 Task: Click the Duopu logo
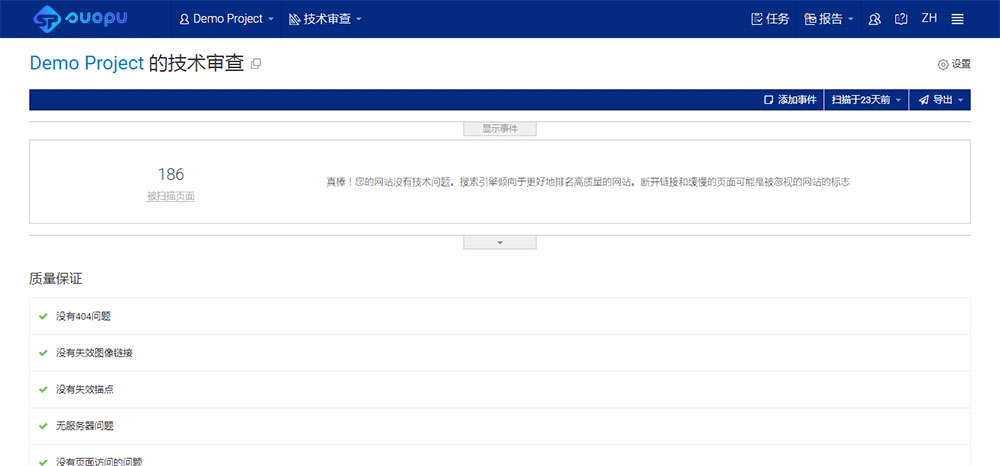(x=80, y=18)
